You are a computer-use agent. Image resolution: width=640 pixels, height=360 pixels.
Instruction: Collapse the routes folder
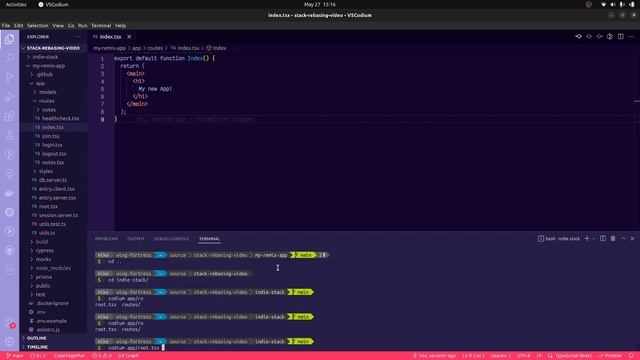47,101
